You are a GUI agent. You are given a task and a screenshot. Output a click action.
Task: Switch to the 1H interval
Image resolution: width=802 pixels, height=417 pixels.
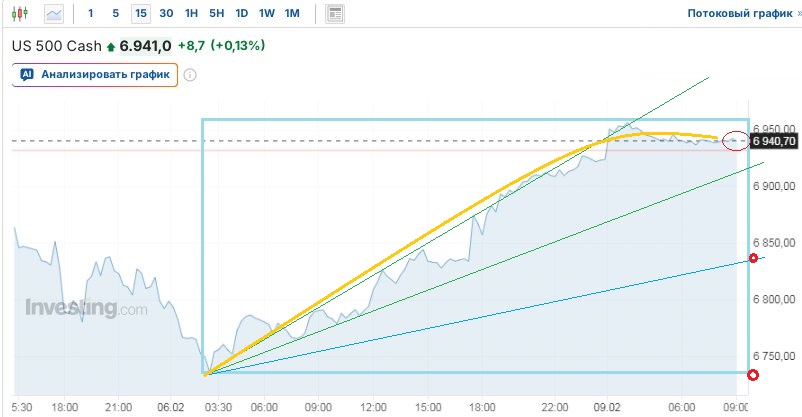[x=191, y=14]
